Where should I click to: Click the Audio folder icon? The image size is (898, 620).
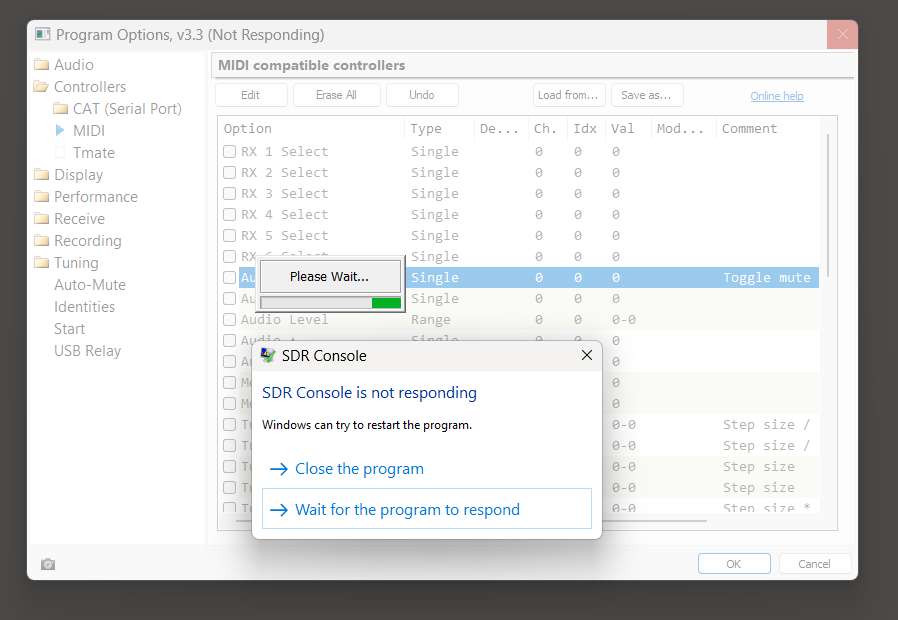(41, 65)
